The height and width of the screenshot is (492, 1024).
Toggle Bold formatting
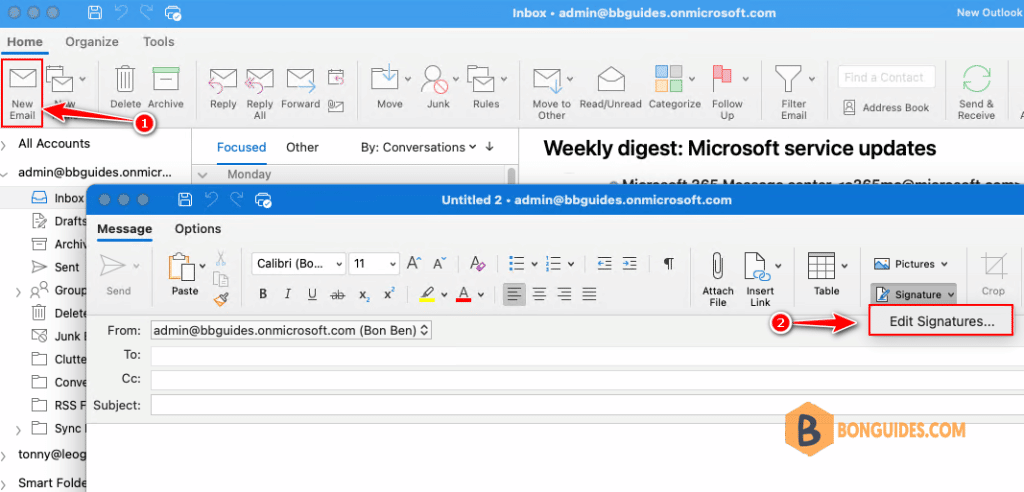tap(263, 295)
